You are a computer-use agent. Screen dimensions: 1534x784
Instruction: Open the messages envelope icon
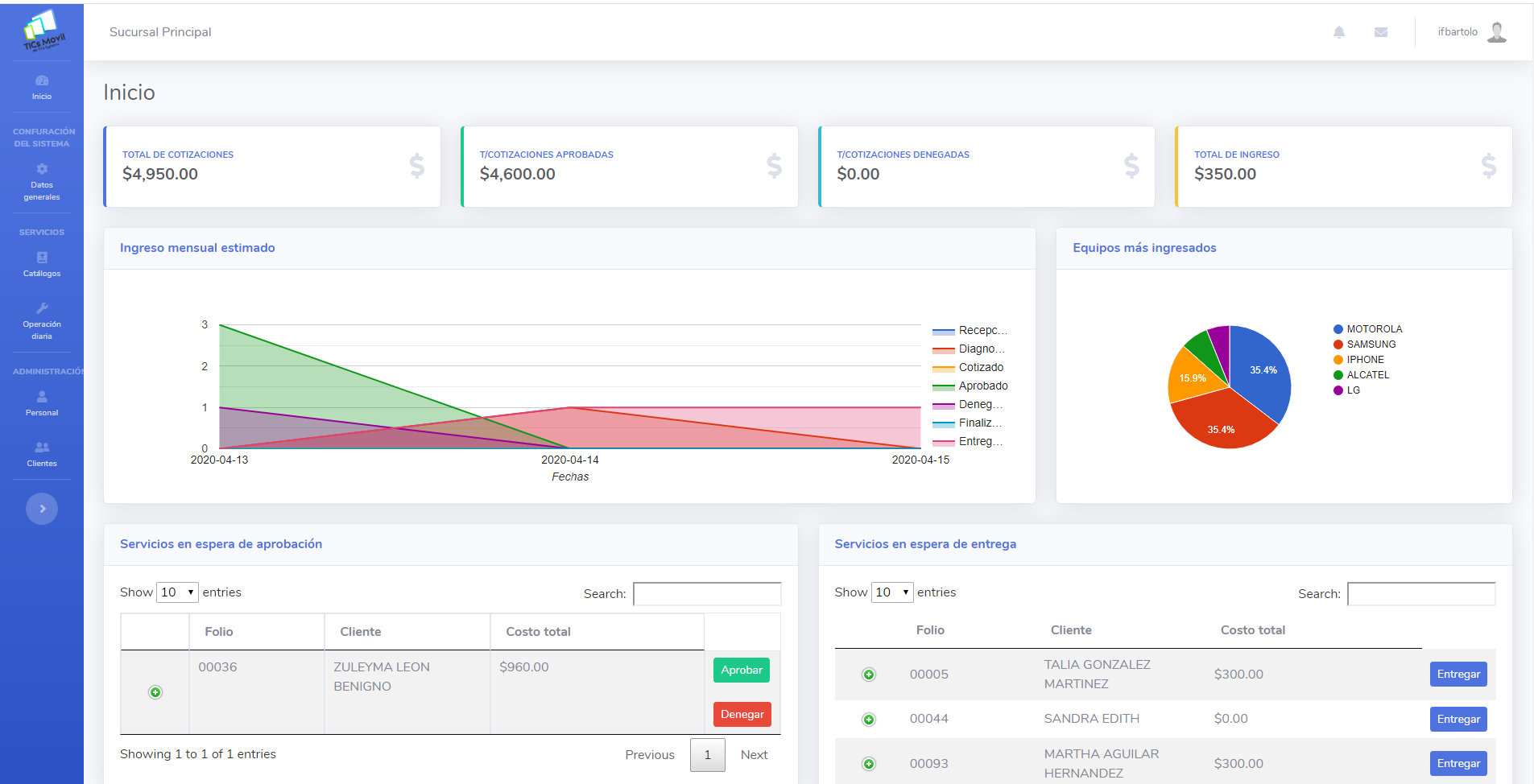tap(1380, 32)
